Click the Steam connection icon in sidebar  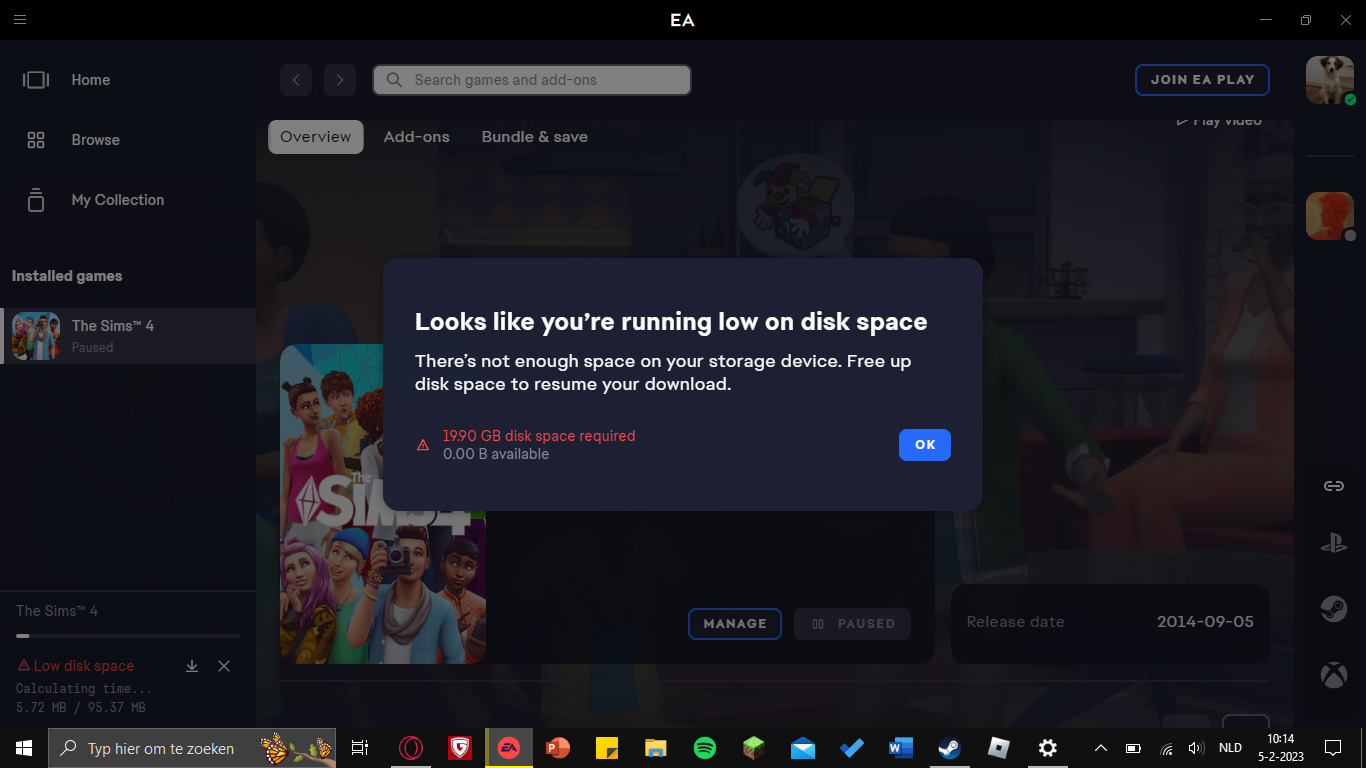[1334, 609]
